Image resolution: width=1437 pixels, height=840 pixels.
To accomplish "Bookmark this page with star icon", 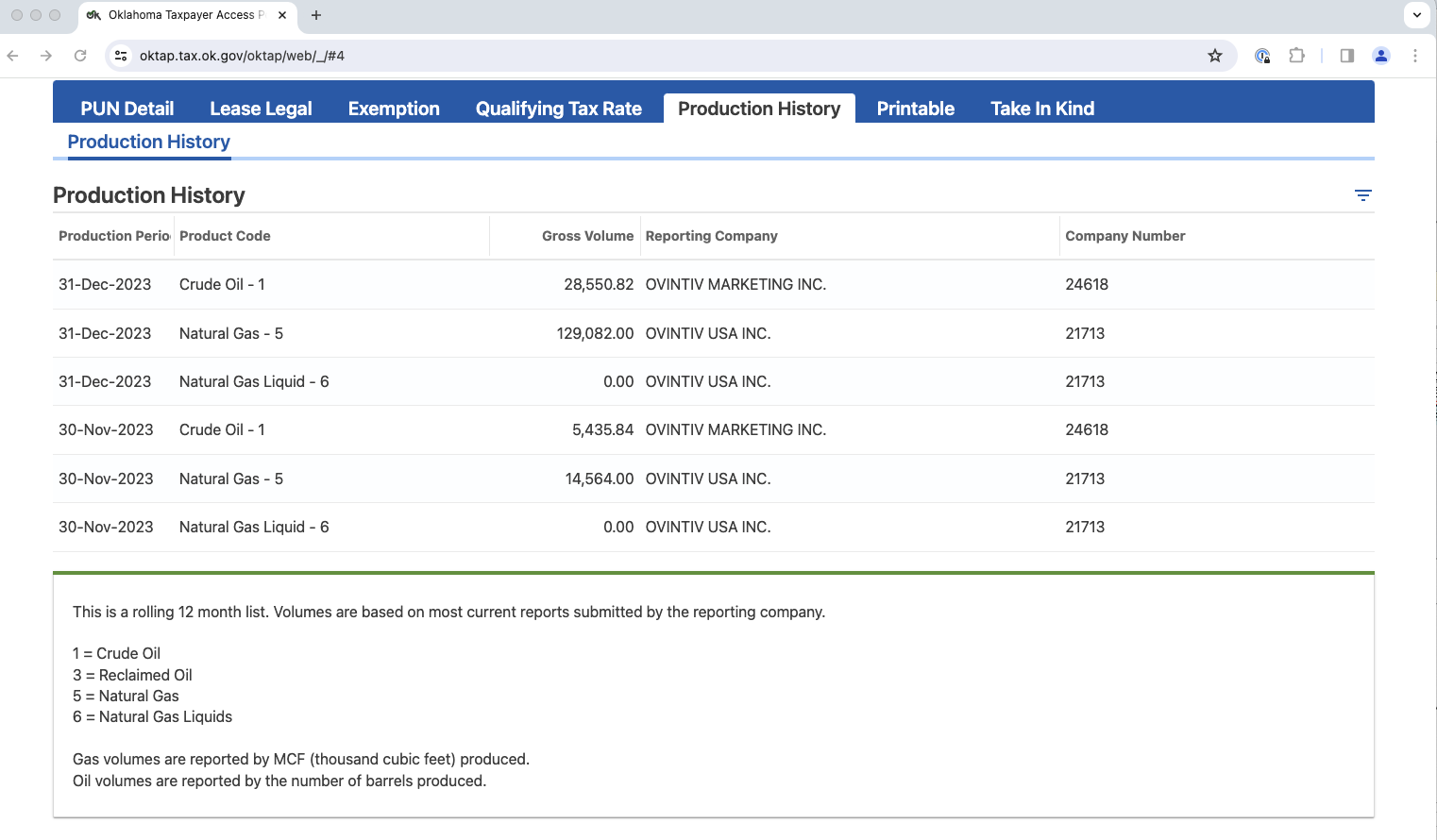I will [x=1215, y=56].
